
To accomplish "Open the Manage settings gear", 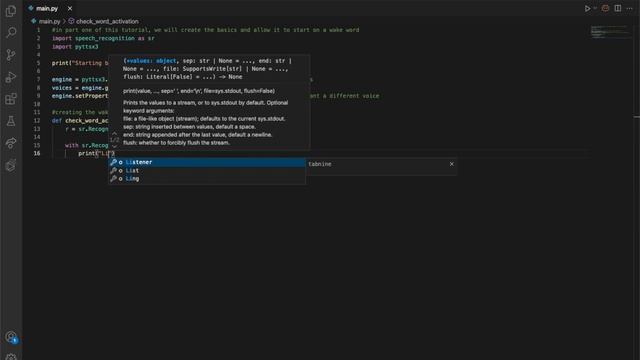I will click(x=11, y=357).
